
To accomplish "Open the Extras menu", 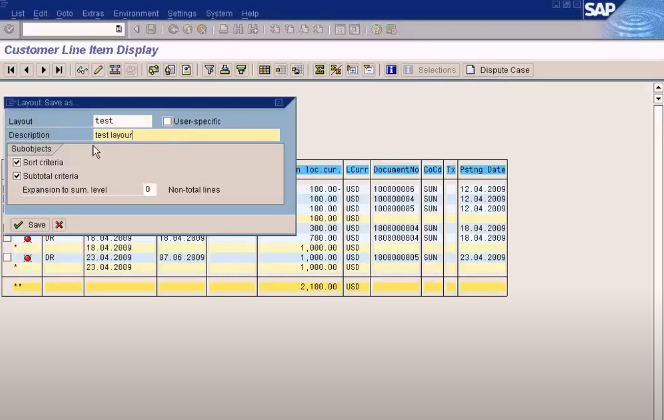I will pyautogui.click(x=93, y=14).
